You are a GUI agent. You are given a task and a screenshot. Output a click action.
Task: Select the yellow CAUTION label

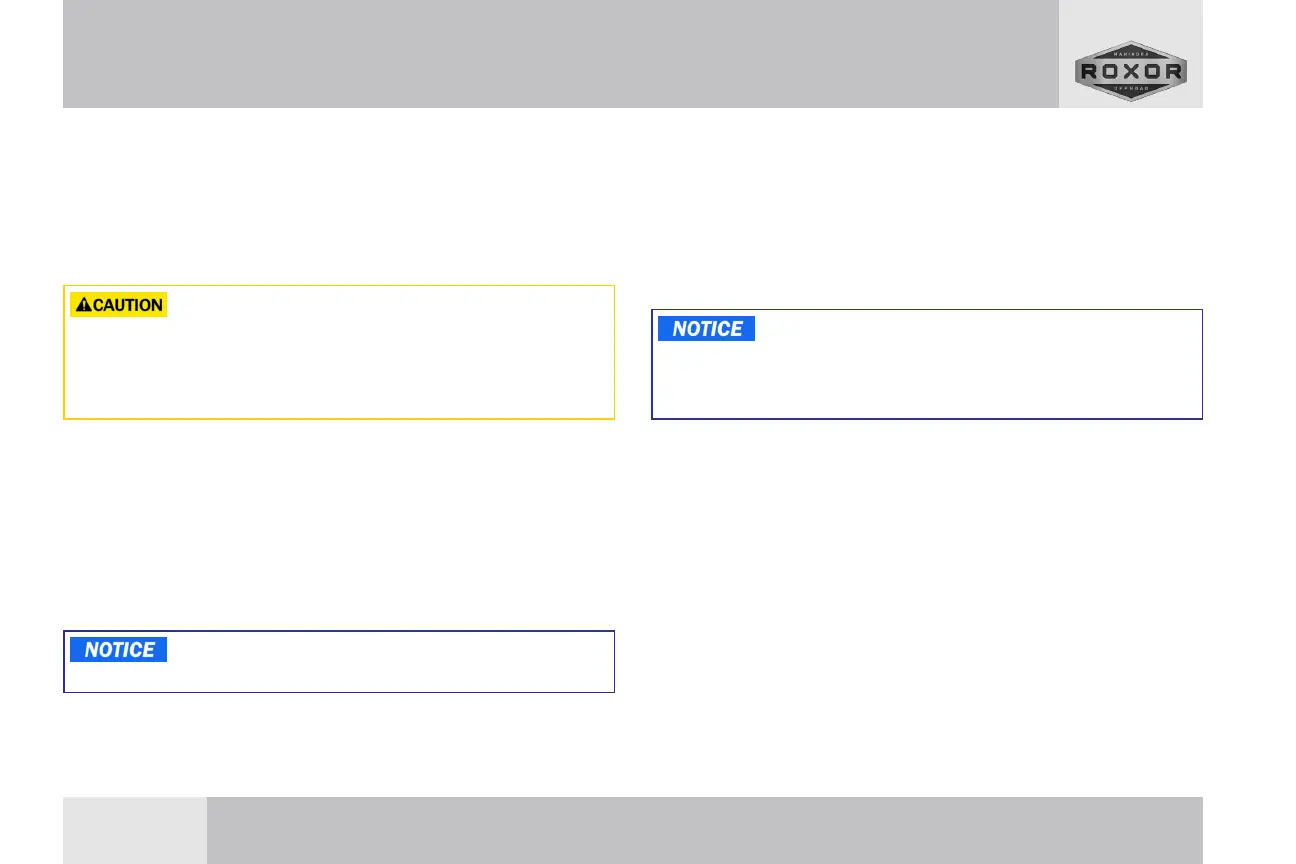[x=118, y=305]
